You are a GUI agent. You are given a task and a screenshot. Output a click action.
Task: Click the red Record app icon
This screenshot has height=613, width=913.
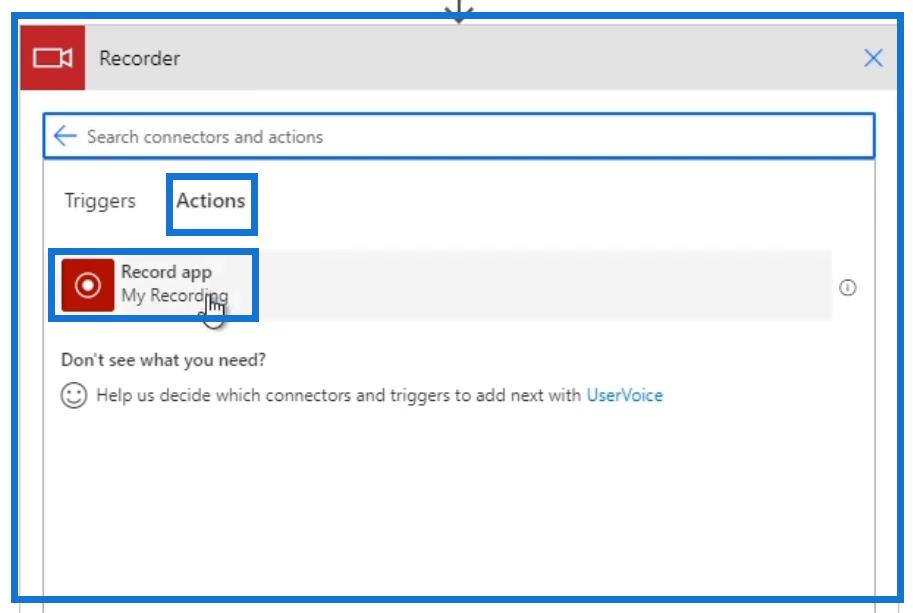point(88,285)
